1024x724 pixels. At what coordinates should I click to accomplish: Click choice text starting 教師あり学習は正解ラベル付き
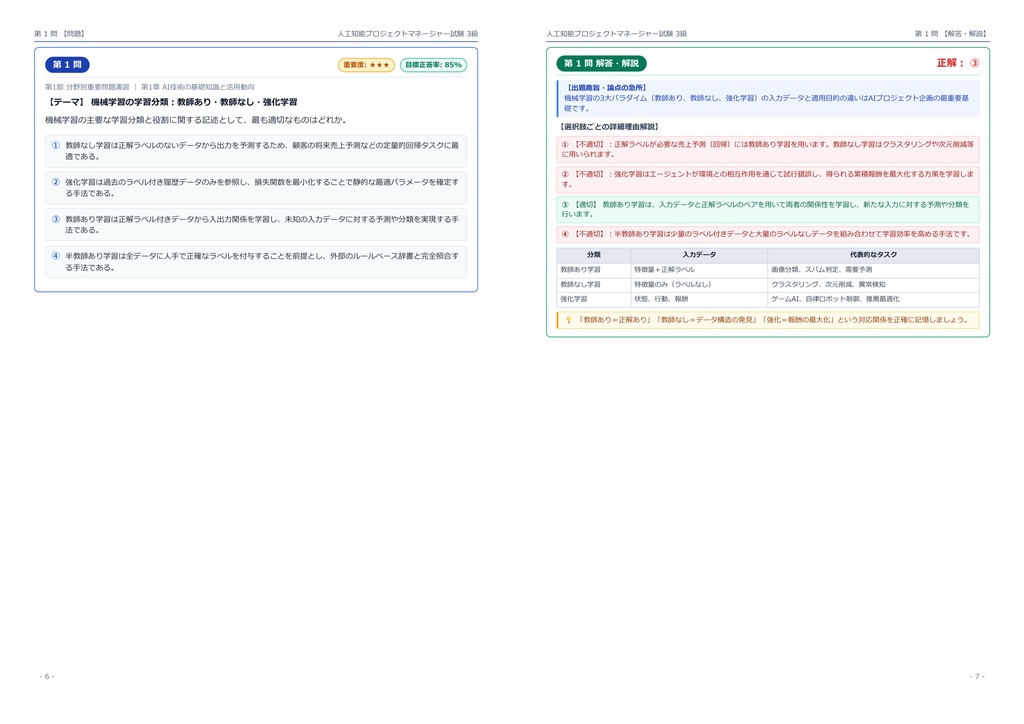[262, 225]
